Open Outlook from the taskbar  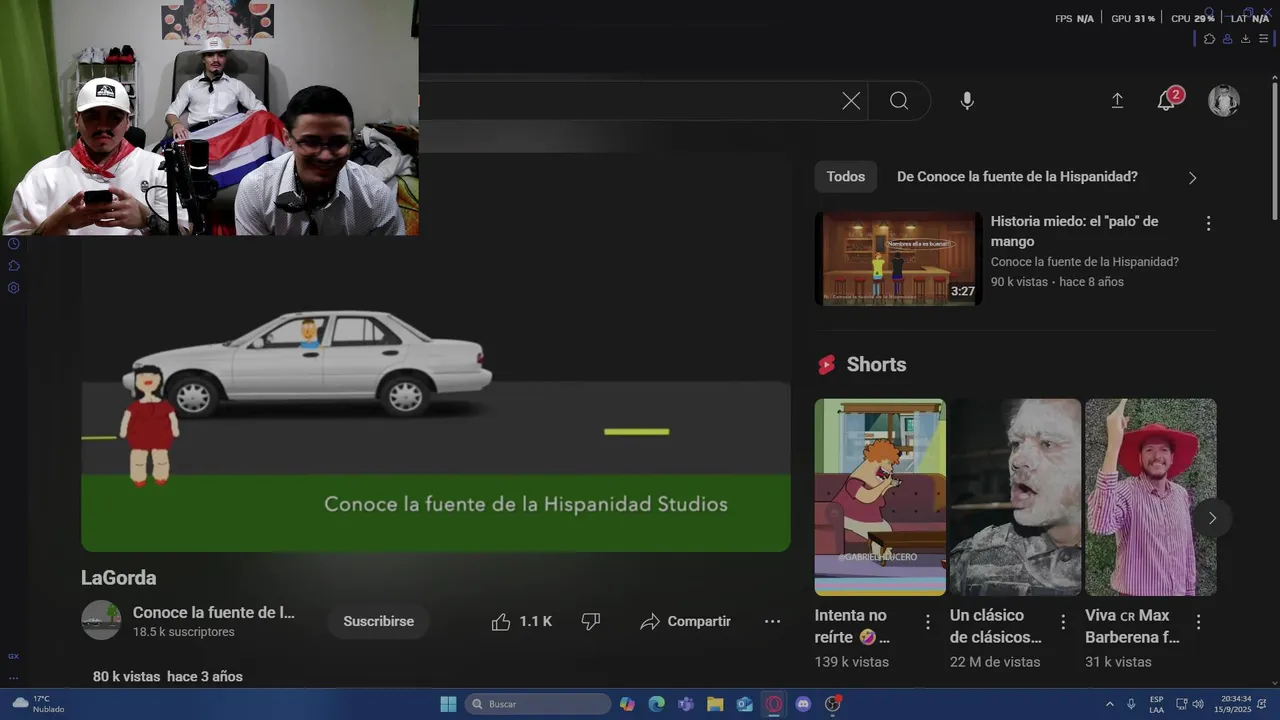click(x=744, y=704)
